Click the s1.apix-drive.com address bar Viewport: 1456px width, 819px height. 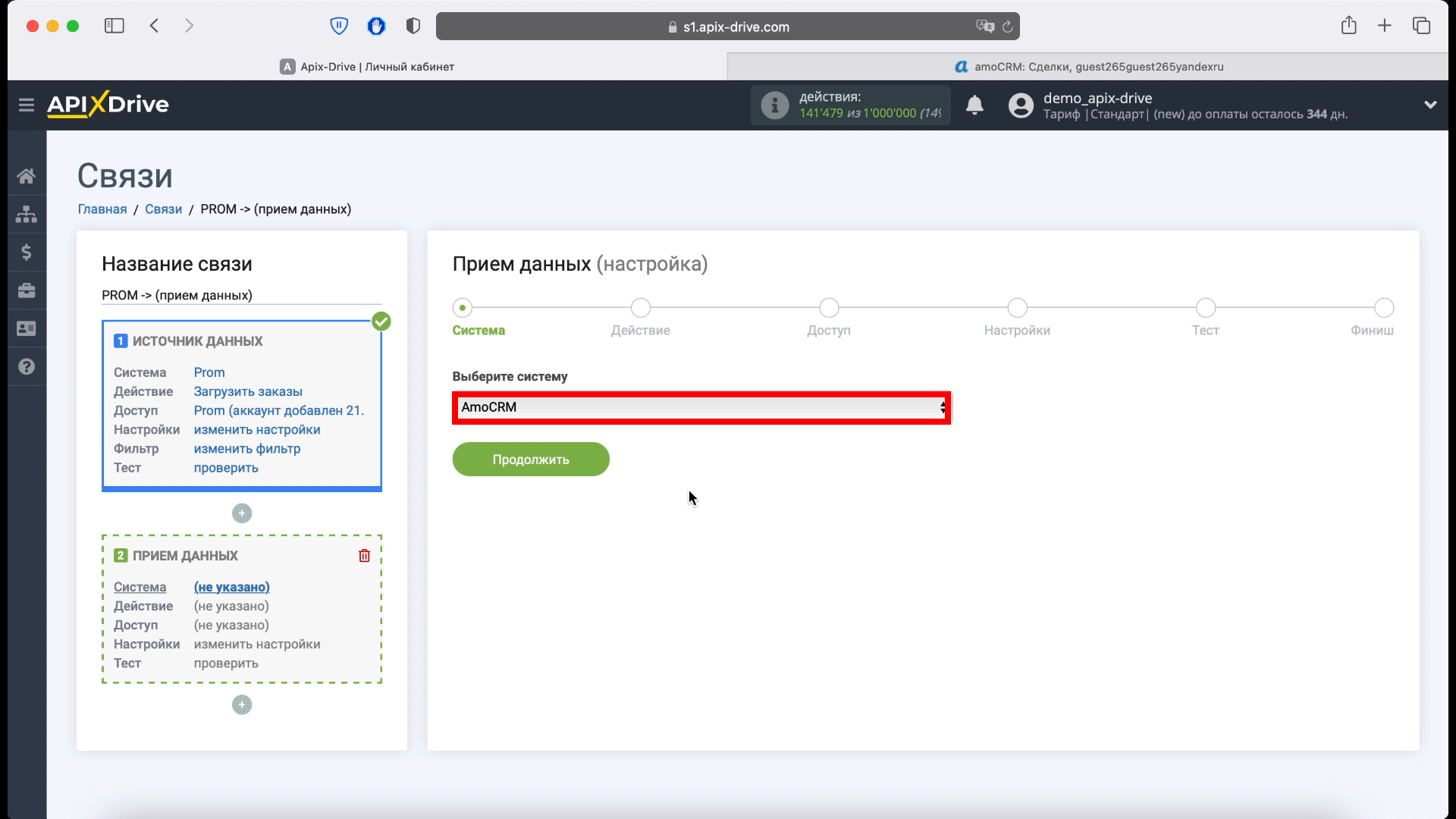[x=728, y=27]
